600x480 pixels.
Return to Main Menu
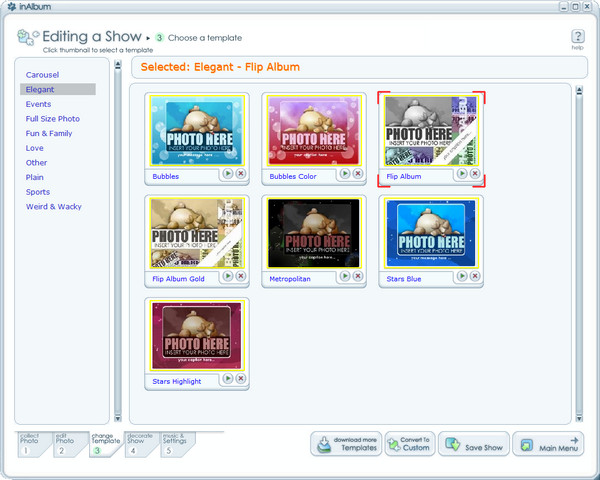click(550, 444)
